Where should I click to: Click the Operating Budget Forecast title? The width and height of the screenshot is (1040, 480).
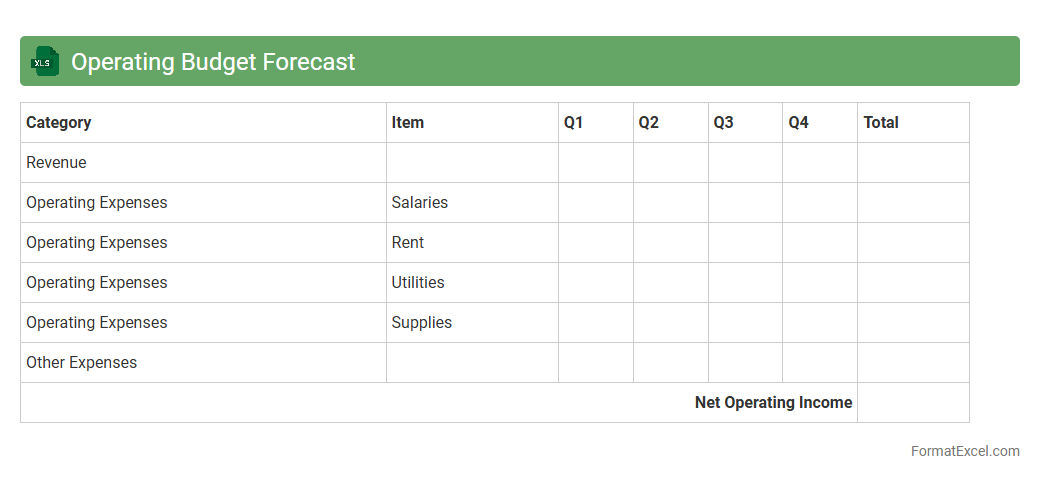click(x=213, y=62)
